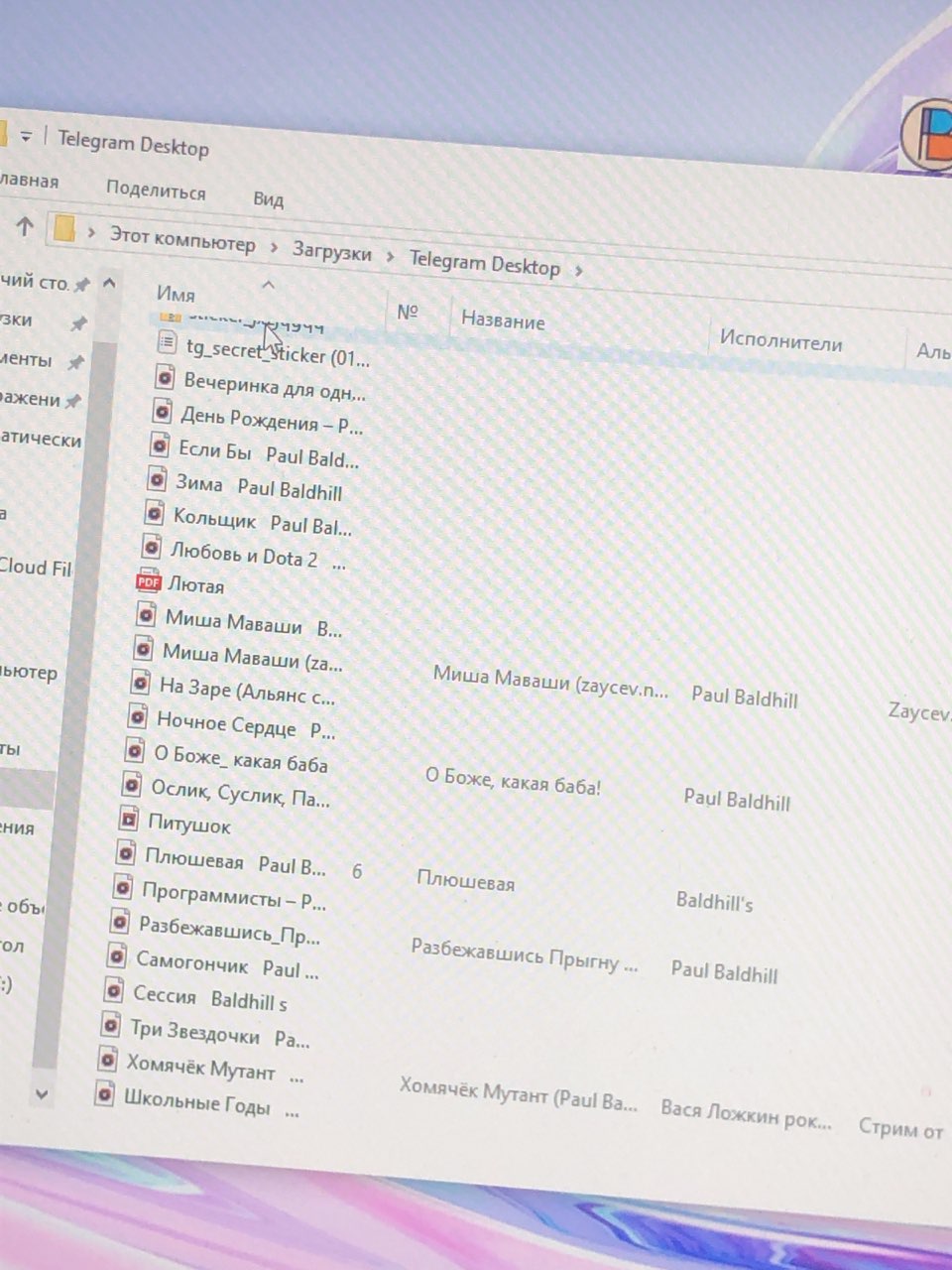Click the Три Звездочки file icon
This screenshot has height=1270, width=952.
point(111,1025)
